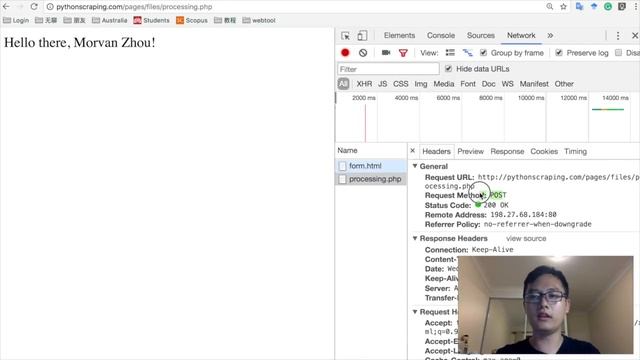The image size is (640, 360).
Task: Open the Console tab
Action: [441, 36]
